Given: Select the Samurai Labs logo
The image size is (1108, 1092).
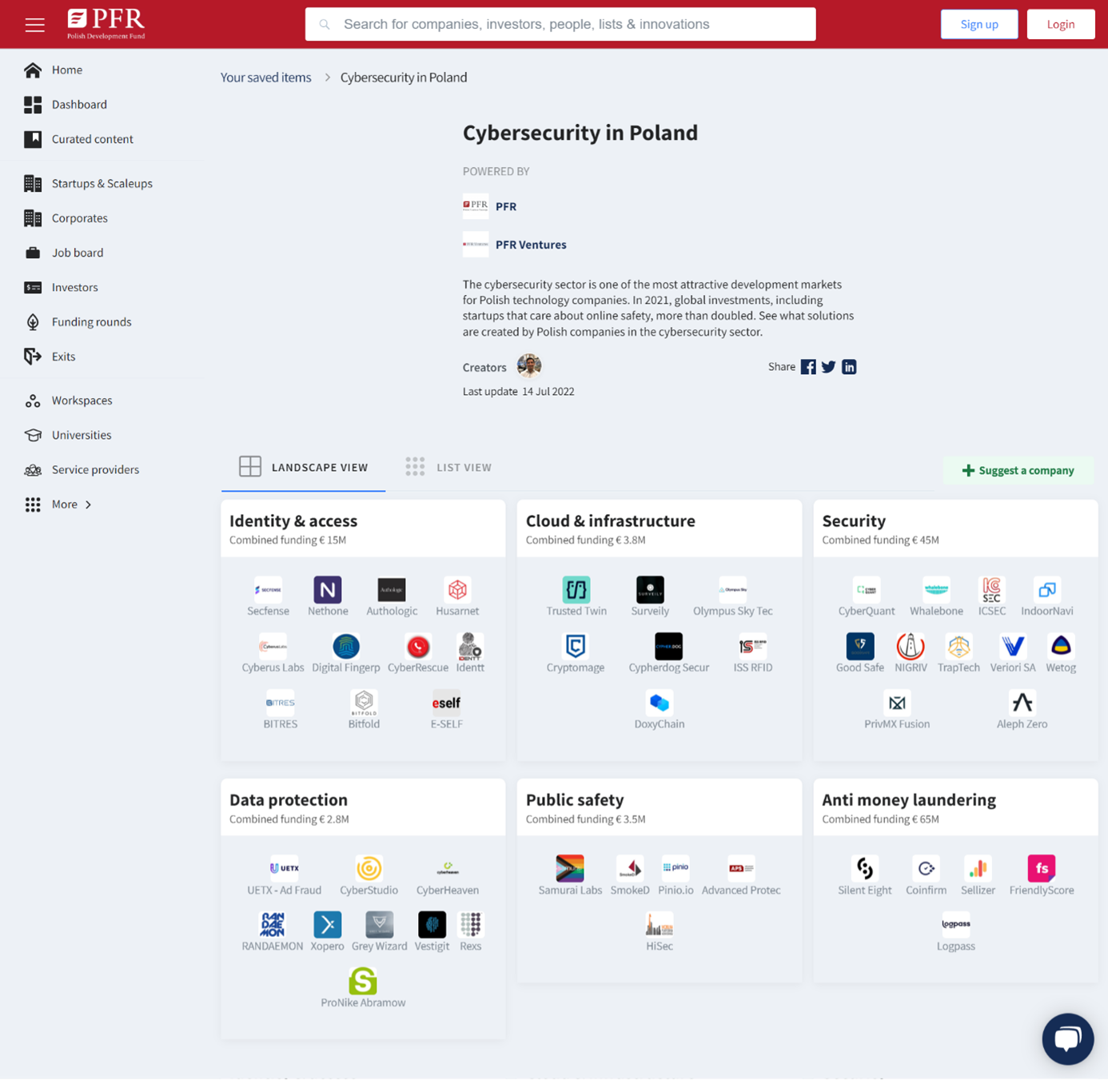Looking at the screenshot, I should click(x=569, y=869).
